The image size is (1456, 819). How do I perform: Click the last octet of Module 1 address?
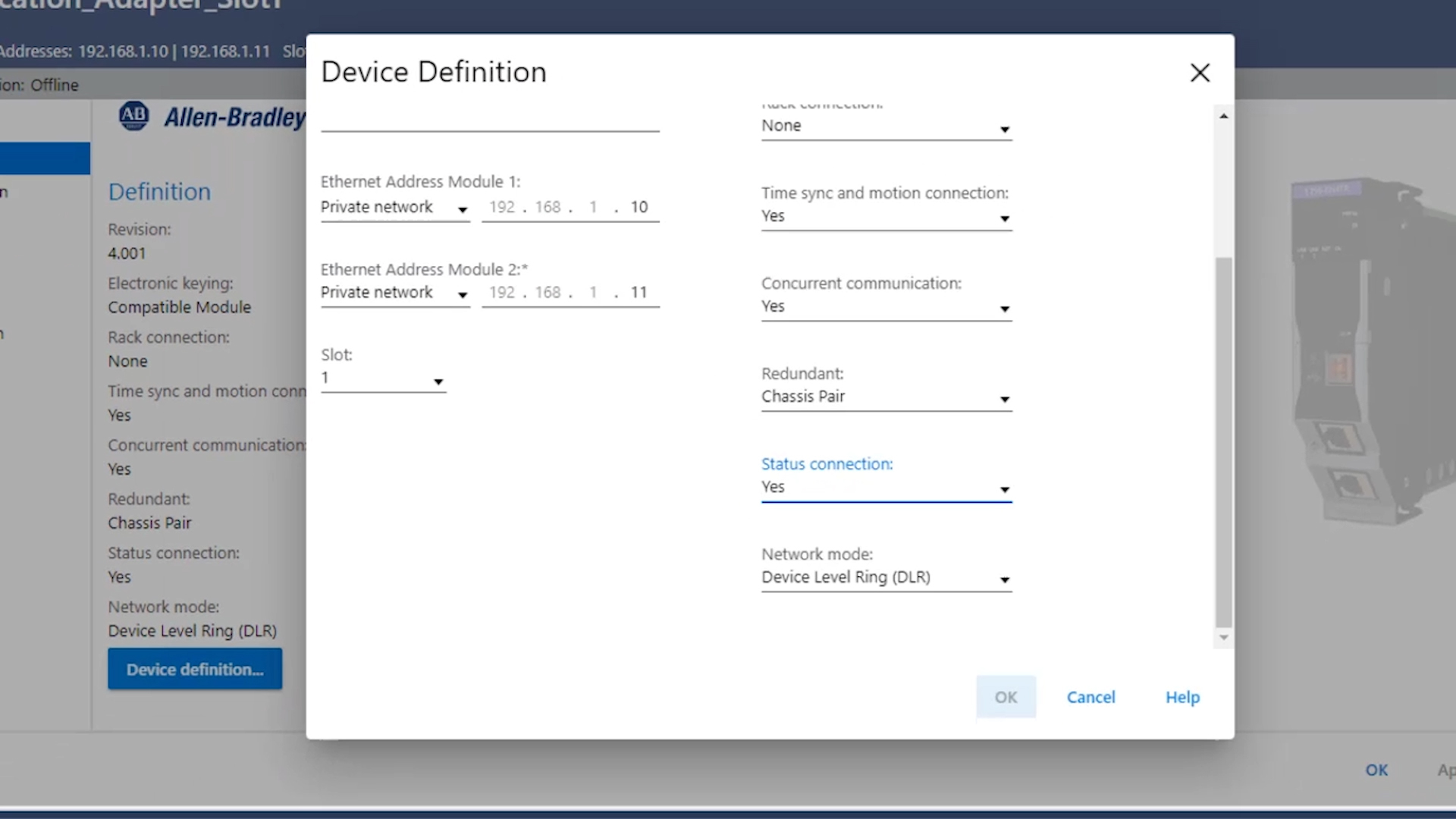click(x=639, y=208)
